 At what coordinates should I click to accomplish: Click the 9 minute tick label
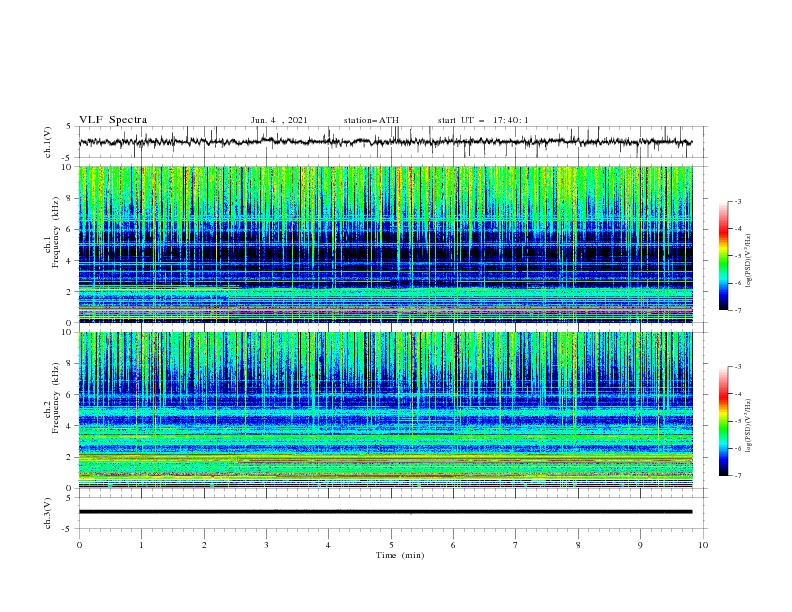pyautogui.click(x=640, y=545)
